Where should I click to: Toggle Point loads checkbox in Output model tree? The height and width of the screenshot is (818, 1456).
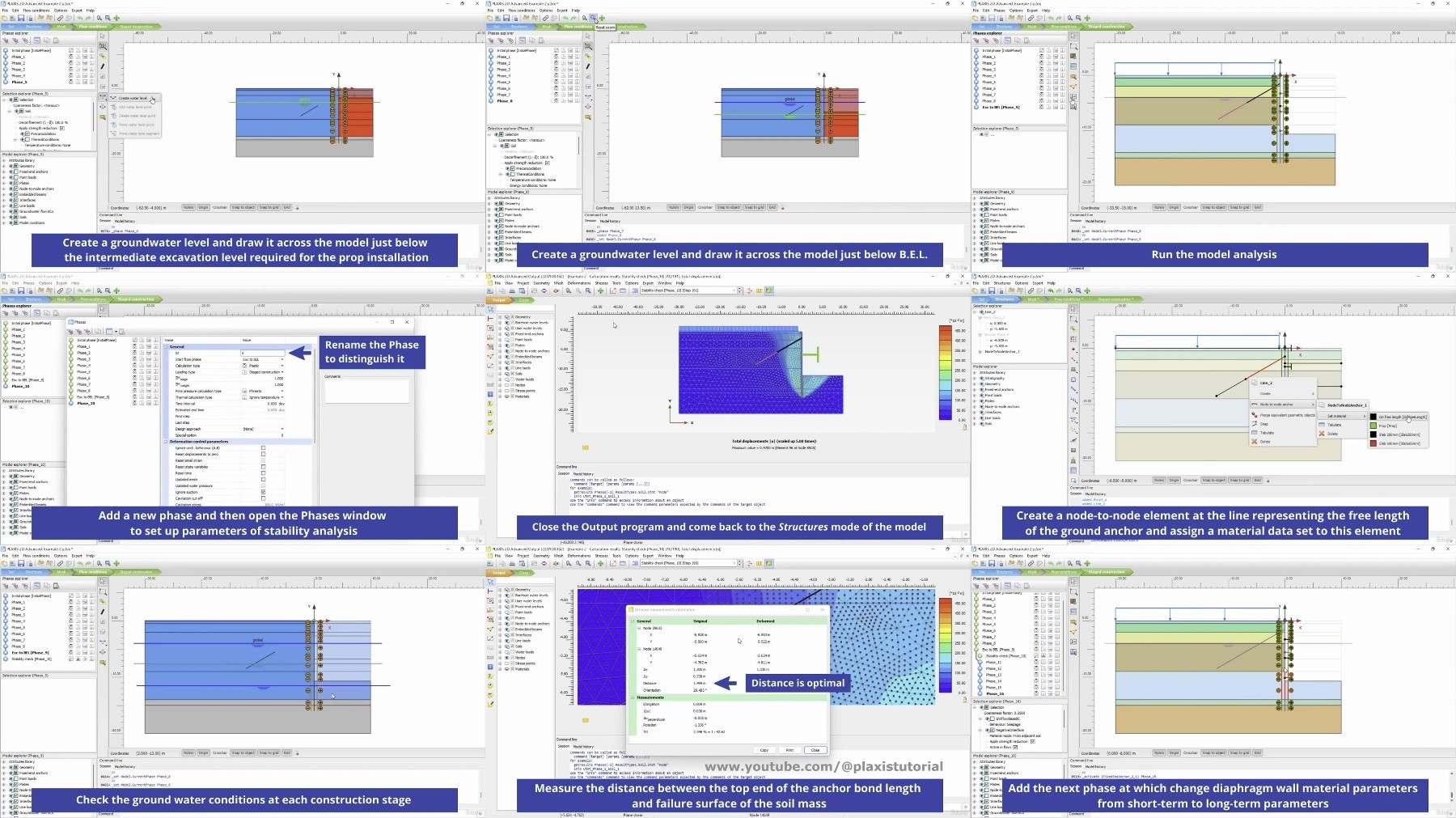pos(513,340)
